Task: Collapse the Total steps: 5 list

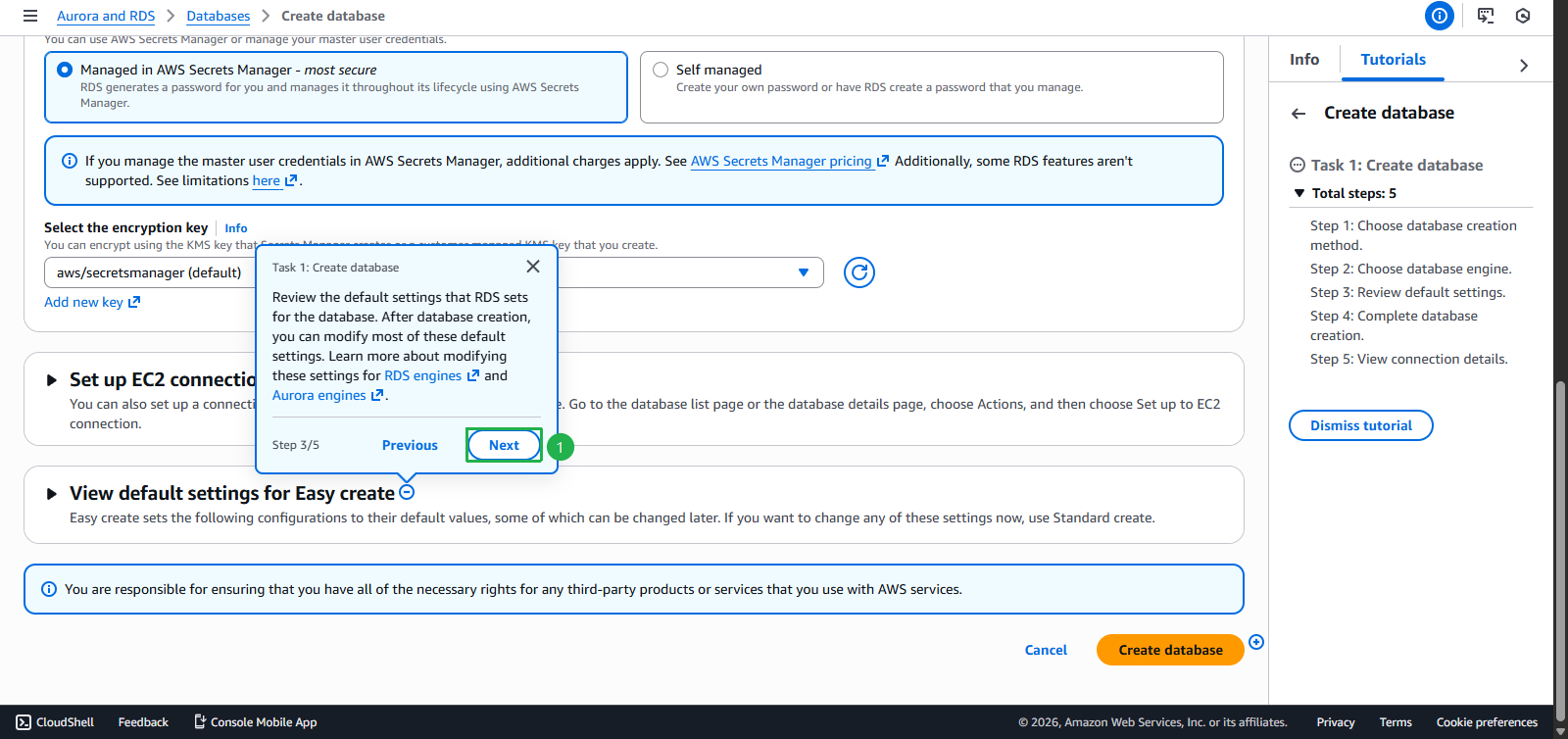Action: (x=1299, y=194)
